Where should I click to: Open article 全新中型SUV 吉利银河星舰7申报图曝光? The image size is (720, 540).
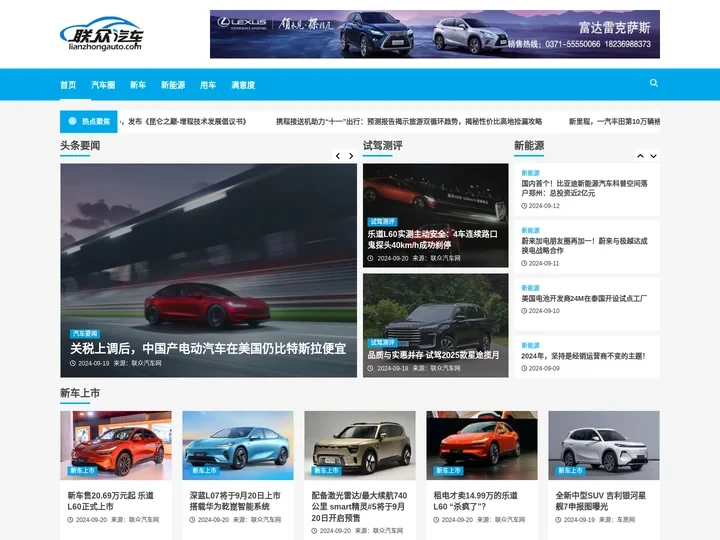pos(601,501)
